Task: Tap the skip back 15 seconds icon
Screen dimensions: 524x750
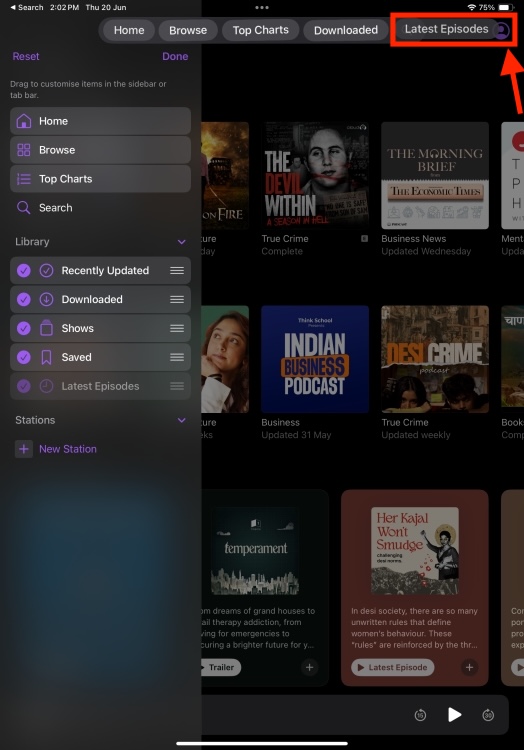Action: click(x=420, y=715)
